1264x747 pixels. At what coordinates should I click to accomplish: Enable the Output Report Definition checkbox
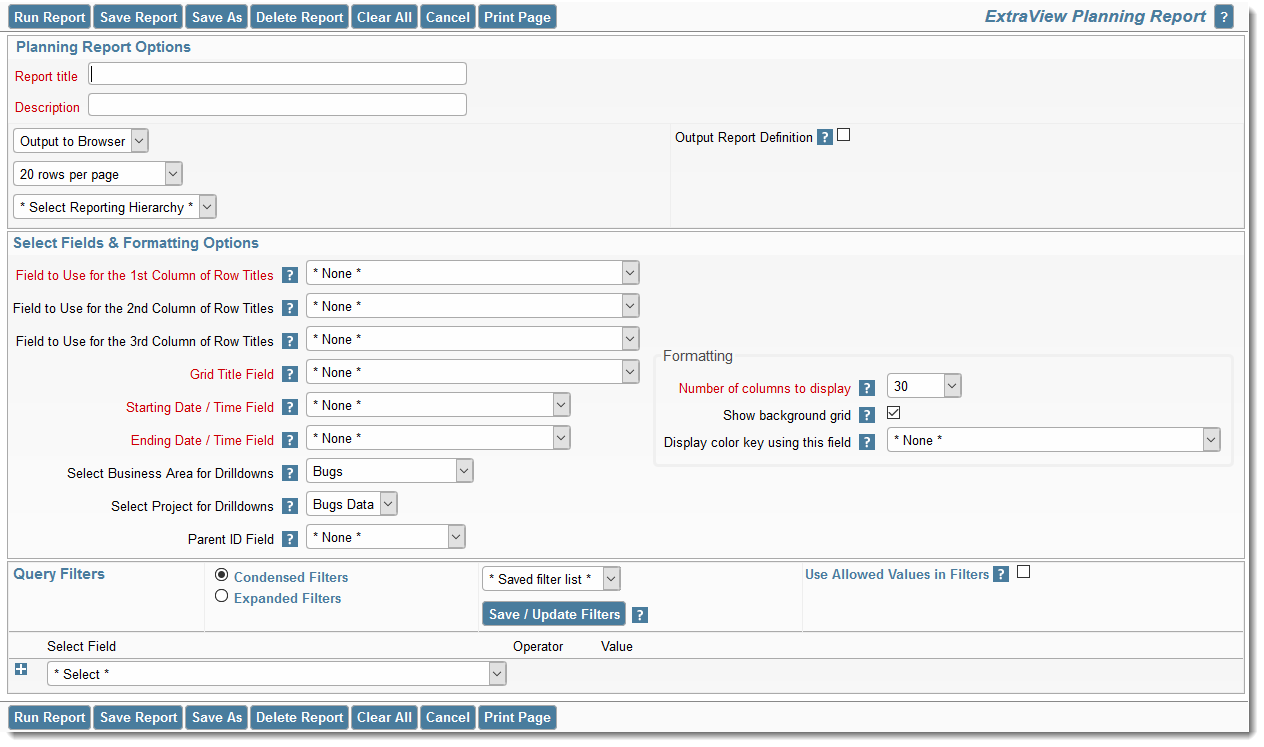click(843, 136)
